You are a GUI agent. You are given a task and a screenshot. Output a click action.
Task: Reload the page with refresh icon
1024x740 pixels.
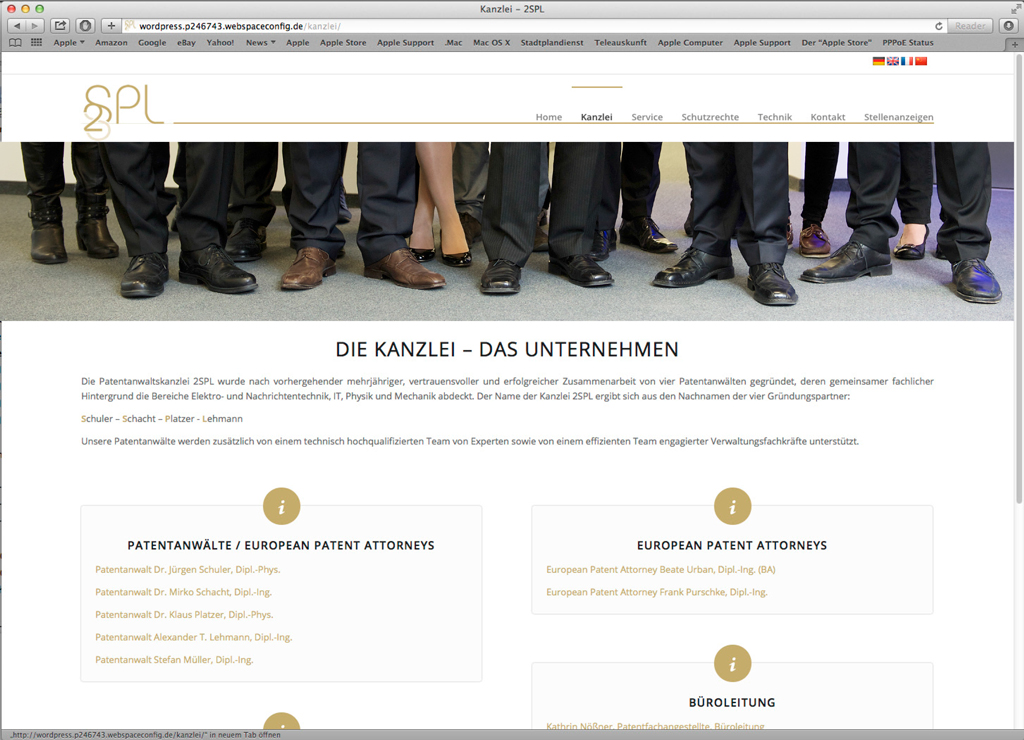coord(938,26)
